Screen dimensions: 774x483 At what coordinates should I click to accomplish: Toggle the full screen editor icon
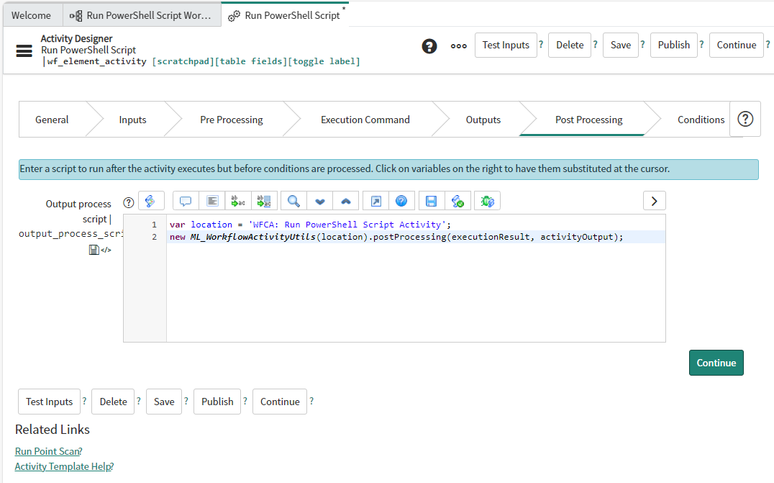[376, 201]
